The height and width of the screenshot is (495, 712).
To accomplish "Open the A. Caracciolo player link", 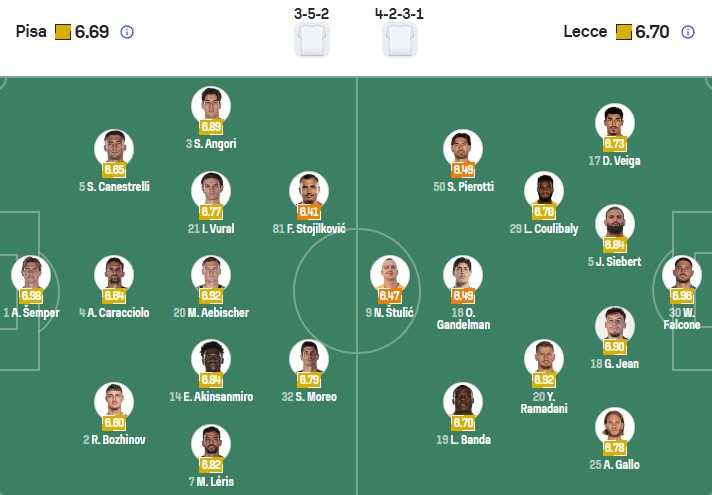I will [114, 313].
